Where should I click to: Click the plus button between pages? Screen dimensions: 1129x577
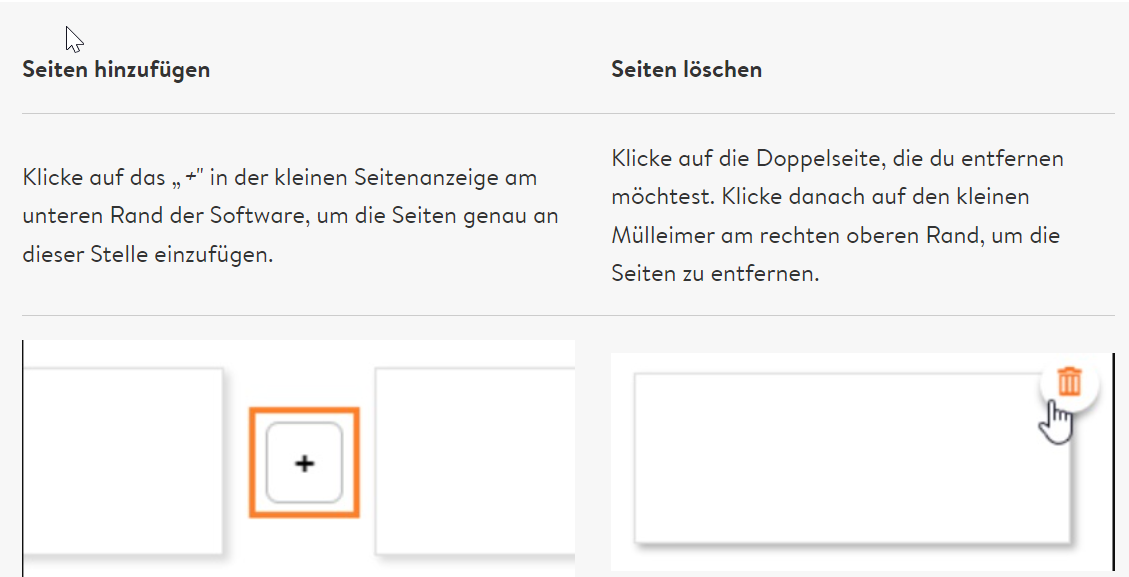tap(304, 462)
